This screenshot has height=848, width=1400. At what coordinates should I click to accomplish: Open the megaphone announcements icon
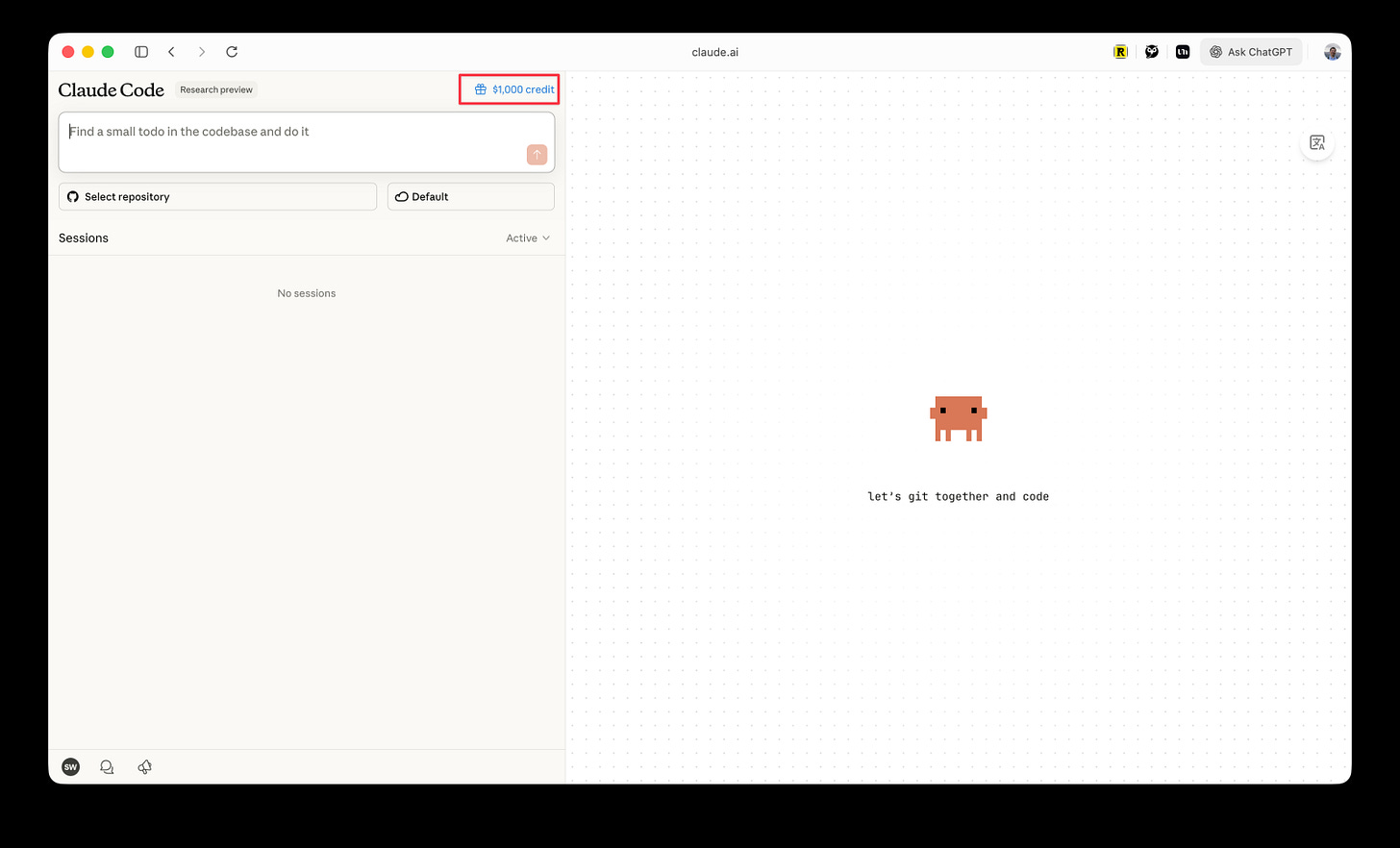click(x=144, y=766)
